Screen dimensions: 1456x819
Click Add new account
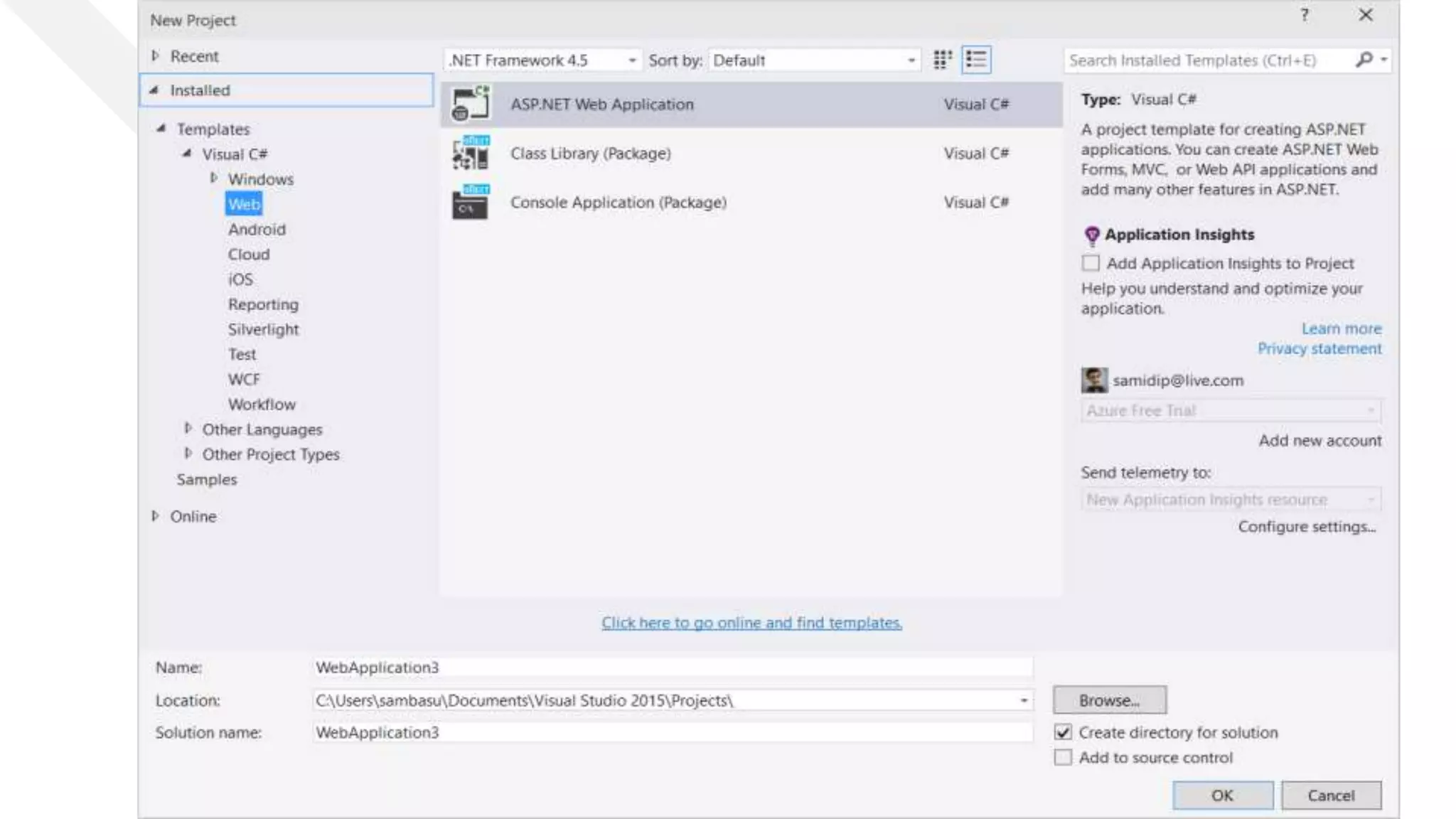click(x=1320, y=441)
